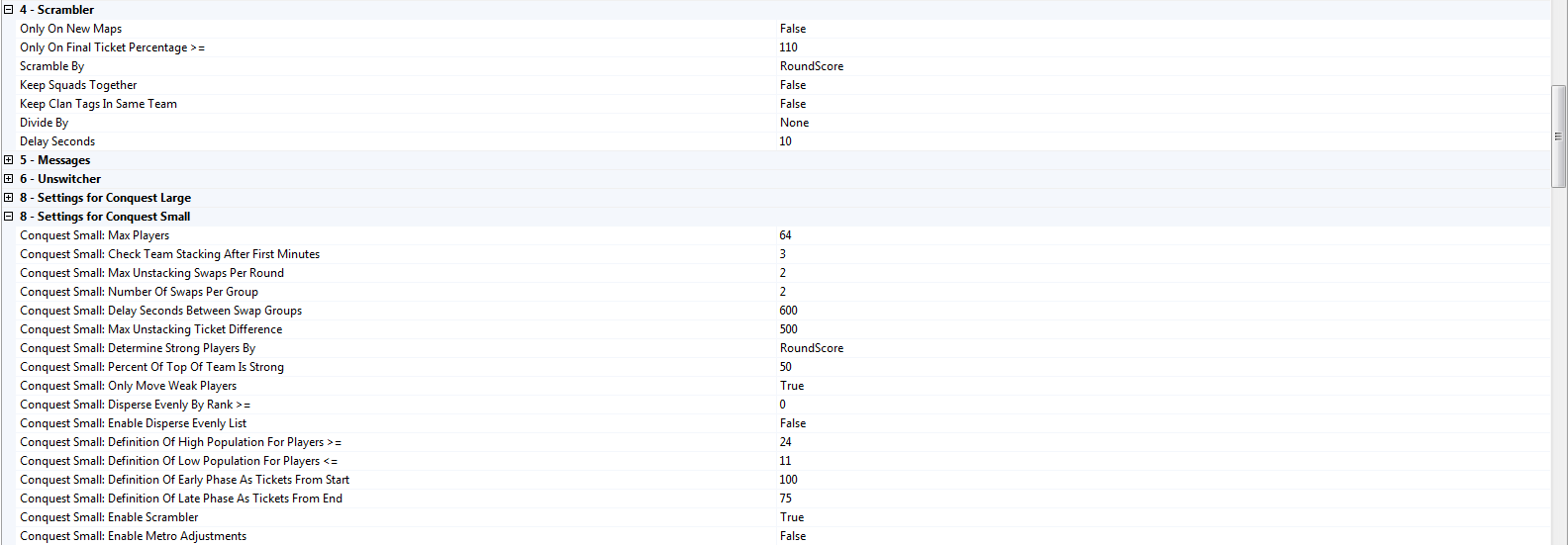Collapse the 4 - Scrambler section
Image resolution: width=1568 pixels, height=545 pixels.
(9, 10)
